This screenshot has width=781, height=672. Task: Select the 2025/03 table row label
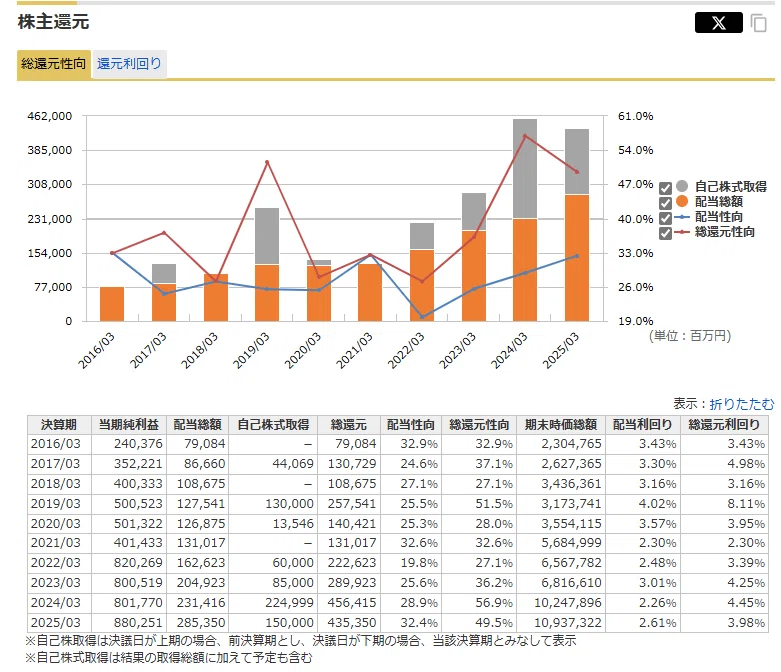pos(55,623)
